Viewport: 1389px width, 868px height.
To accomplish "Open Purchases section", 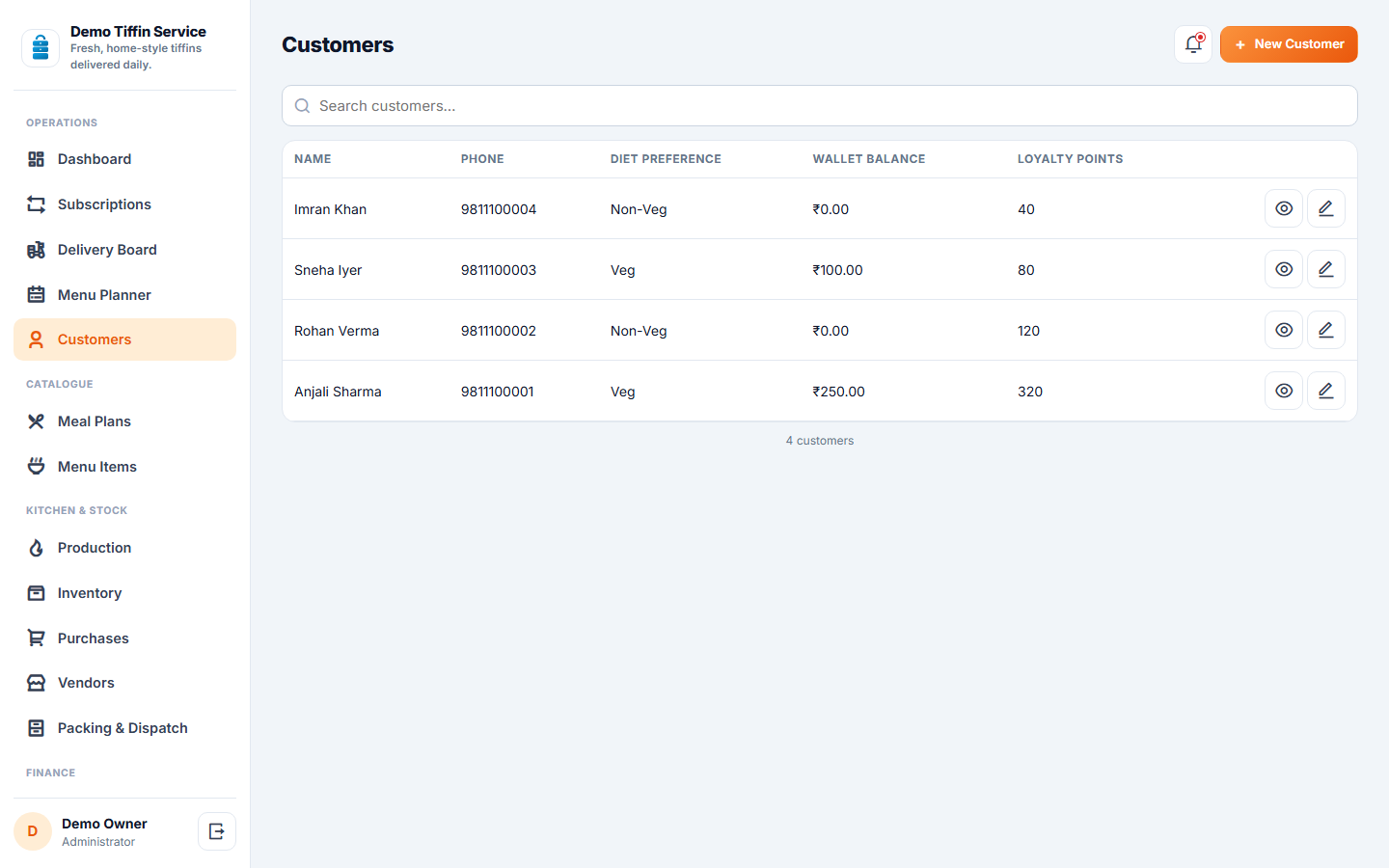I will (124, 638).
